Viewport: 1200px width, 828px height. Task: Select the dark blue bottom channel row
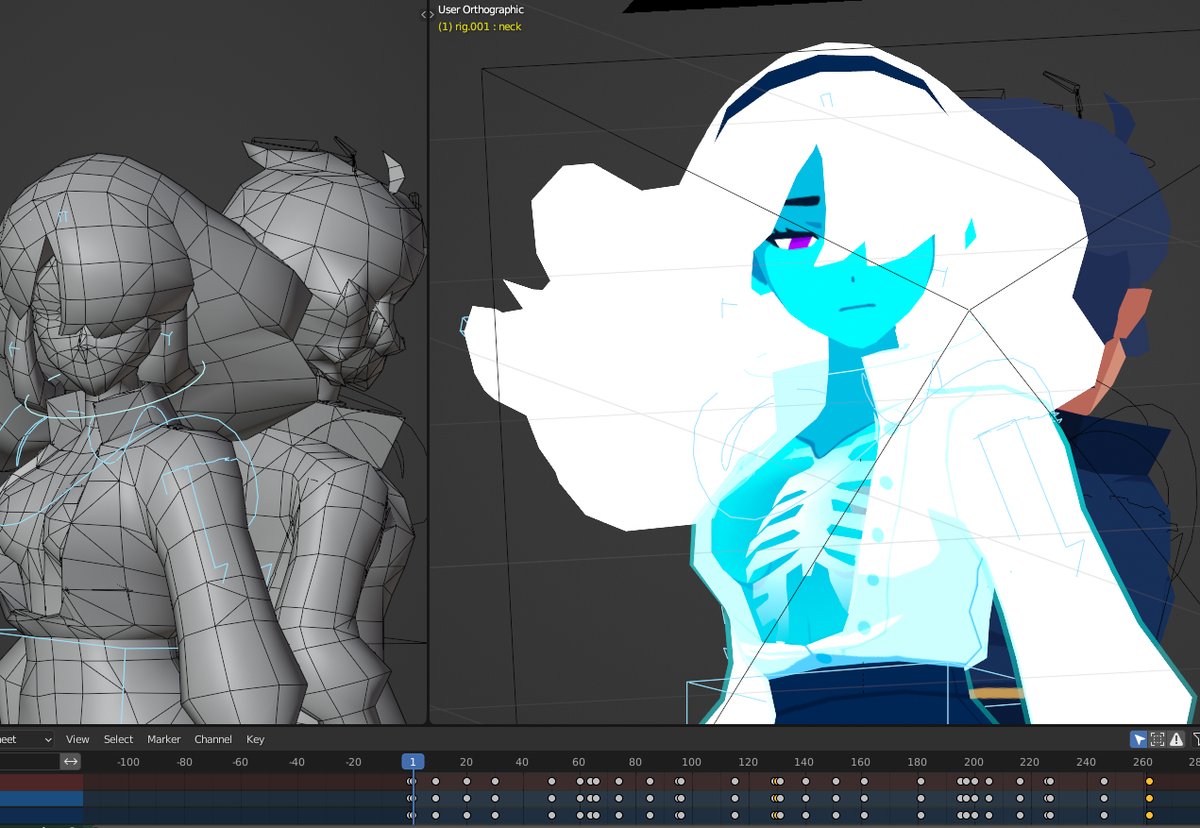(41, 815)
